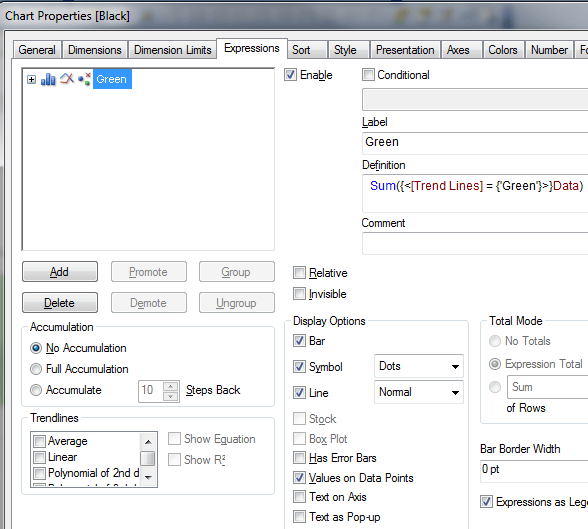Expand the Green expression tree node
Image resolution: width=588 pixels, height=529 pixels.
tap(32, 79)
